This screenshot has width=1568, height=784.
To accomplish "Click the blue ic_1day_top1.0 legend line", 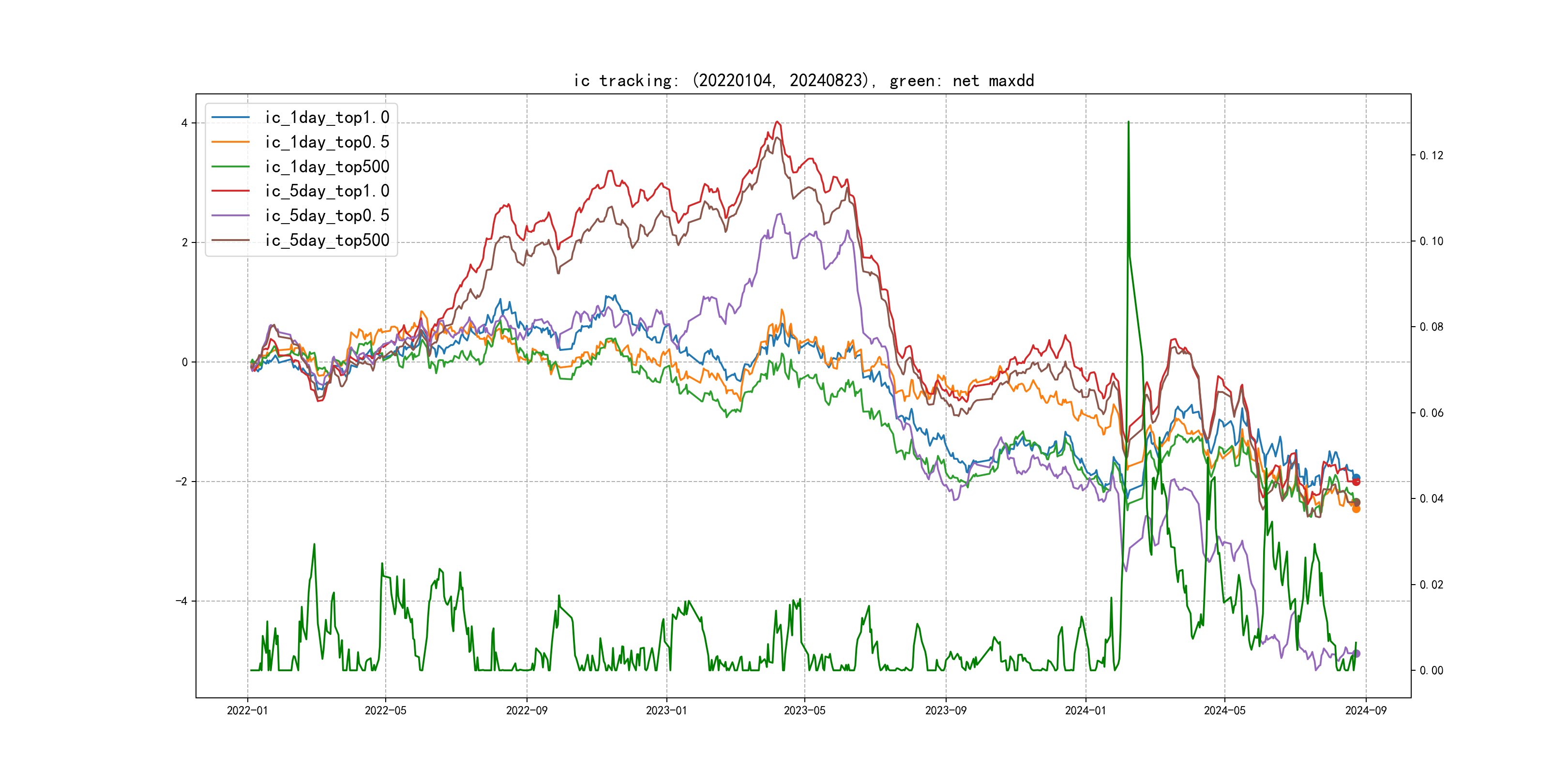I will coord(231,117).
